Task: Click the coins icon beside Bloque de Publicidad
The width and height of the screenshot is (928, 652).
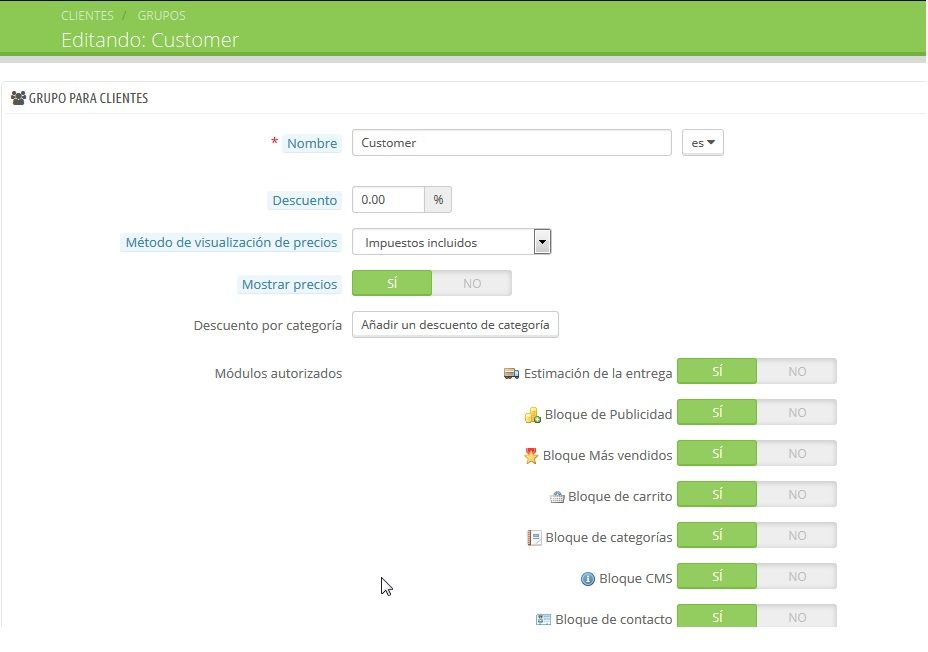Action: tap(533, 415)
